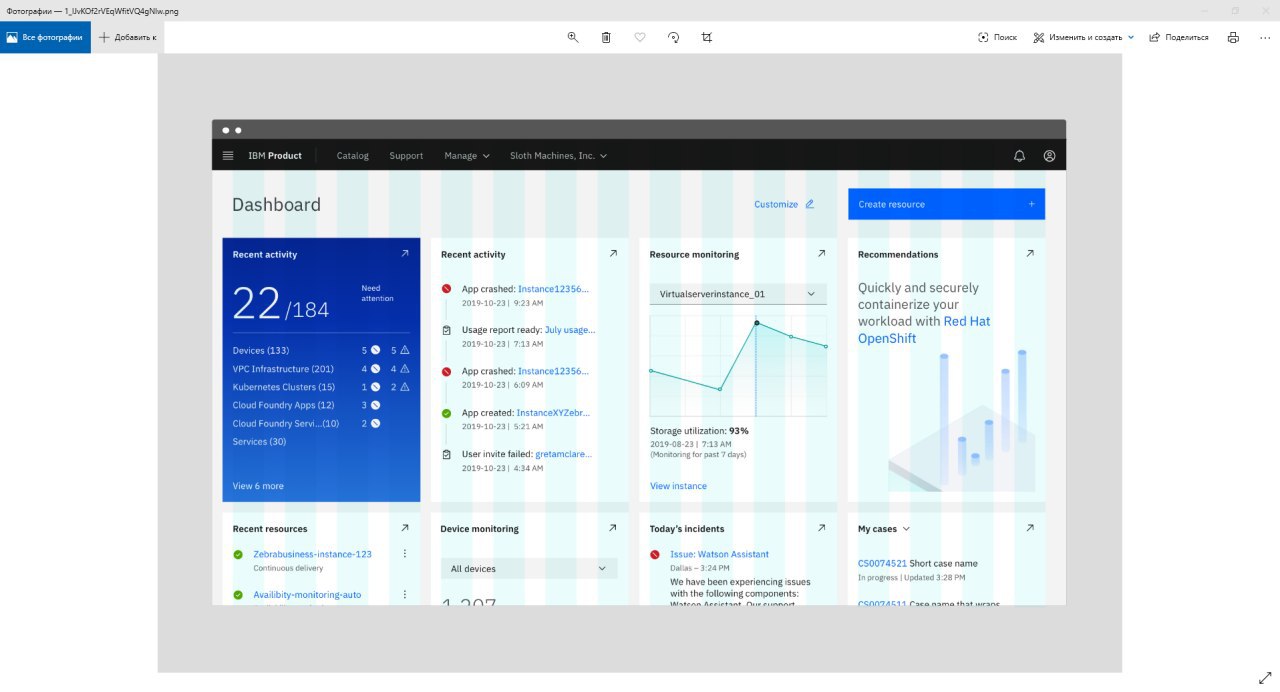Click the rotate image icon
This screenshot has width=1280, height=692.
pos(674,37)
